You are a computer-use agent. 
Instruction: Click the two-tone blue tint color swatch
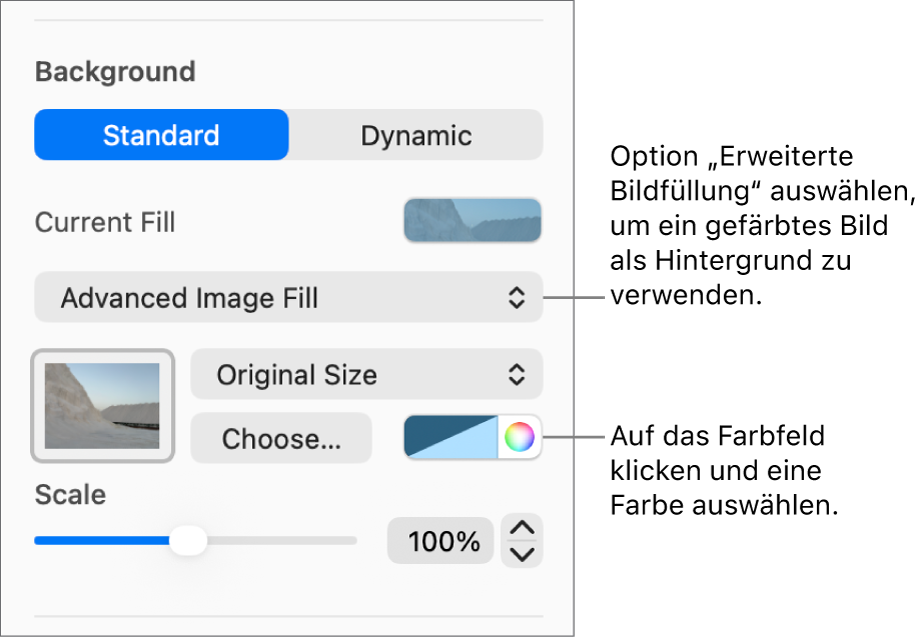pos(450,437)
